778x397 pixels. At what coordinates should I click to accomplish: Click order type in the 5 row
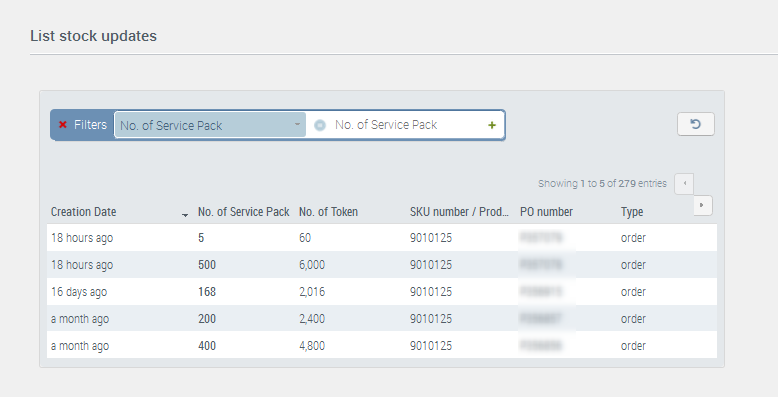click(x=633, y=238)
